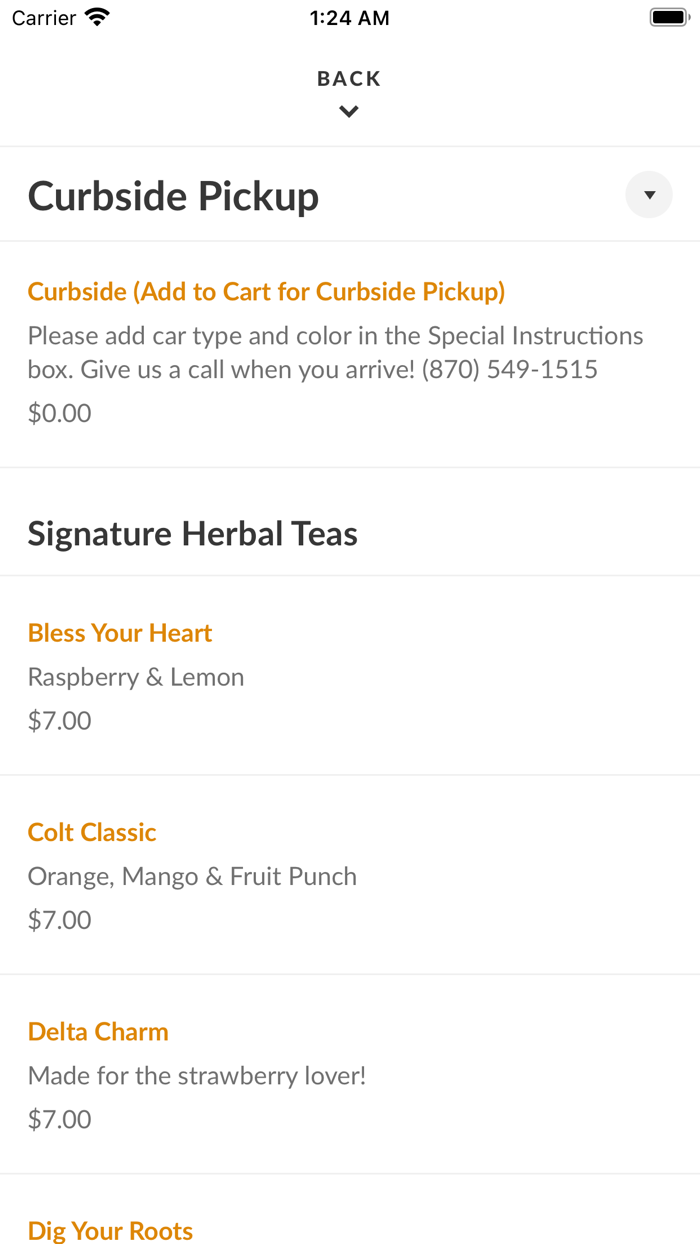Tap the curbside special instructions description text
Image resolution: width=700 pixels, height=1244 pixels.
[335, 352]
